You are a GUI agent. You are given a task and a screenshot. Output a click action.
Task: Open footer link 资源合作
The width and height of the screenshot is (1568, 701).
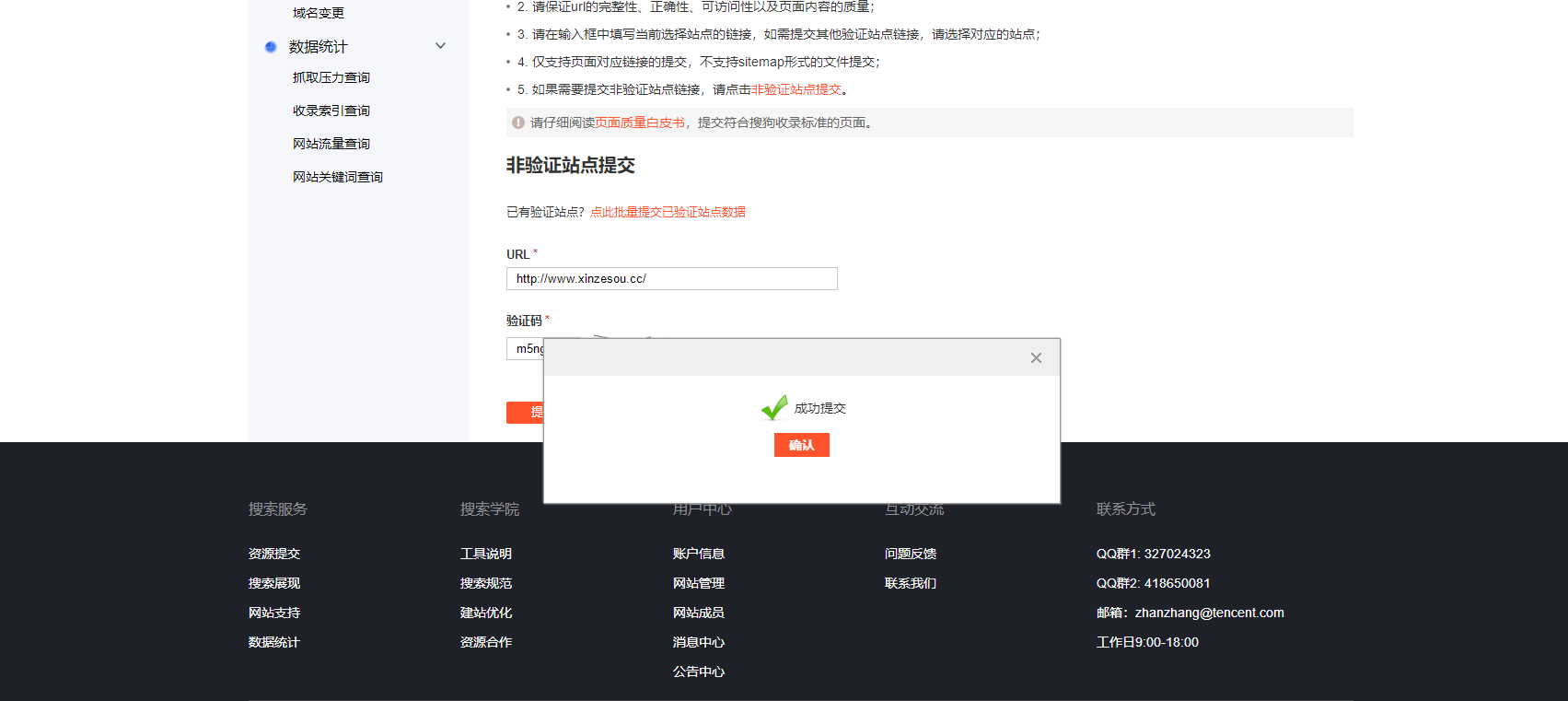coord(486,642)
